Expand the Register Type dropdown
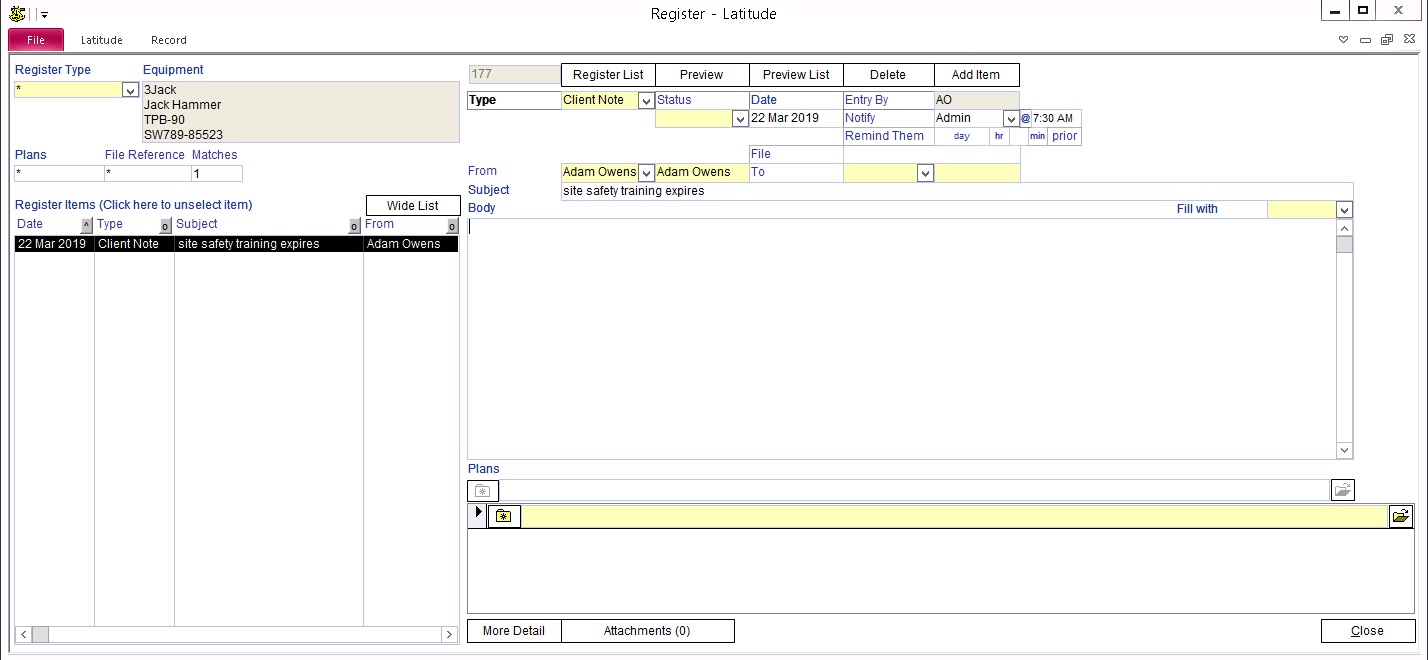Image resolution: width=1428 pixels, height=660 pixels. tap(130, 90)
